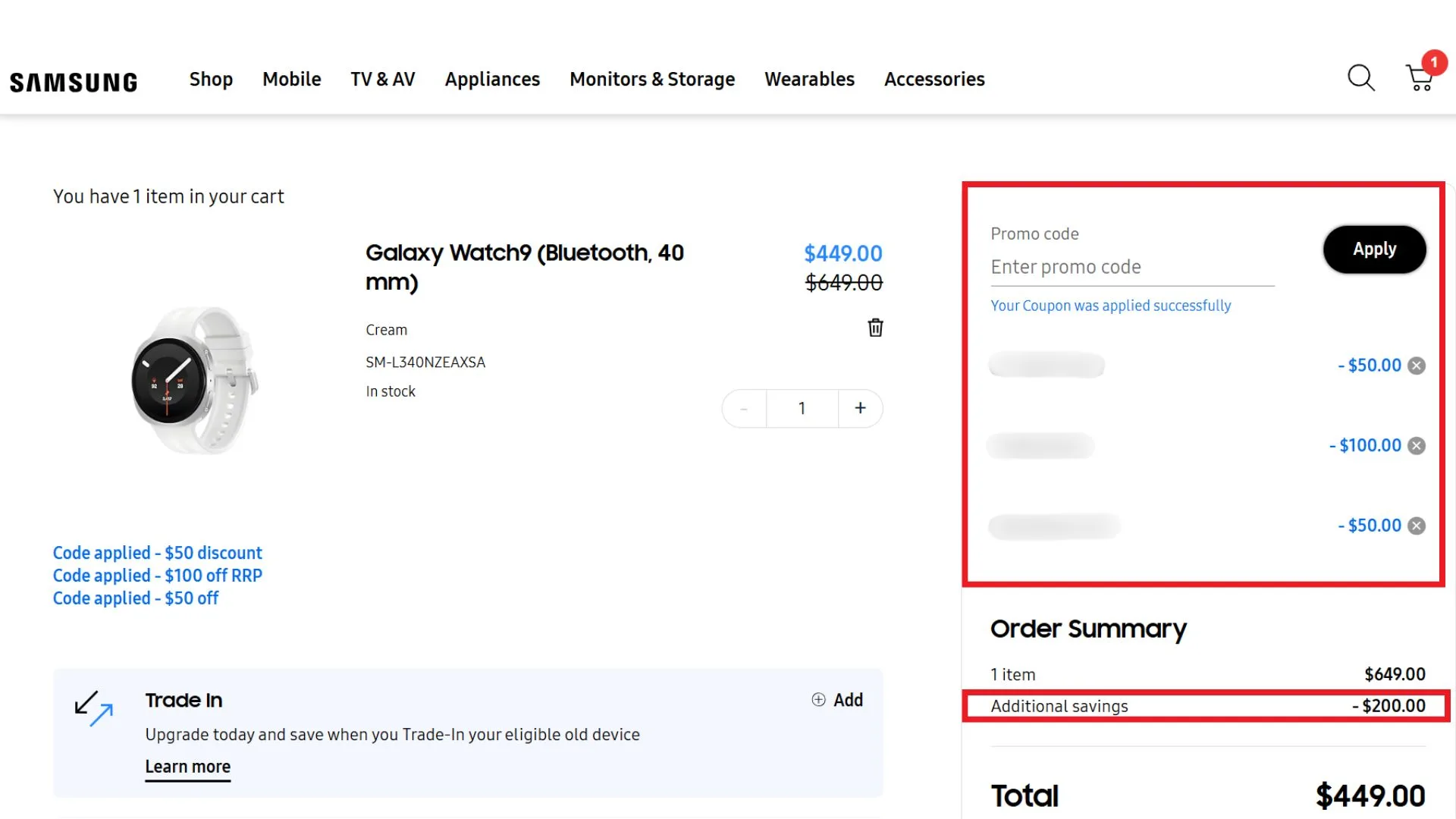
Task: Delete Galaxy Watch9 with trash icon
Action: [x=875, y=328]
